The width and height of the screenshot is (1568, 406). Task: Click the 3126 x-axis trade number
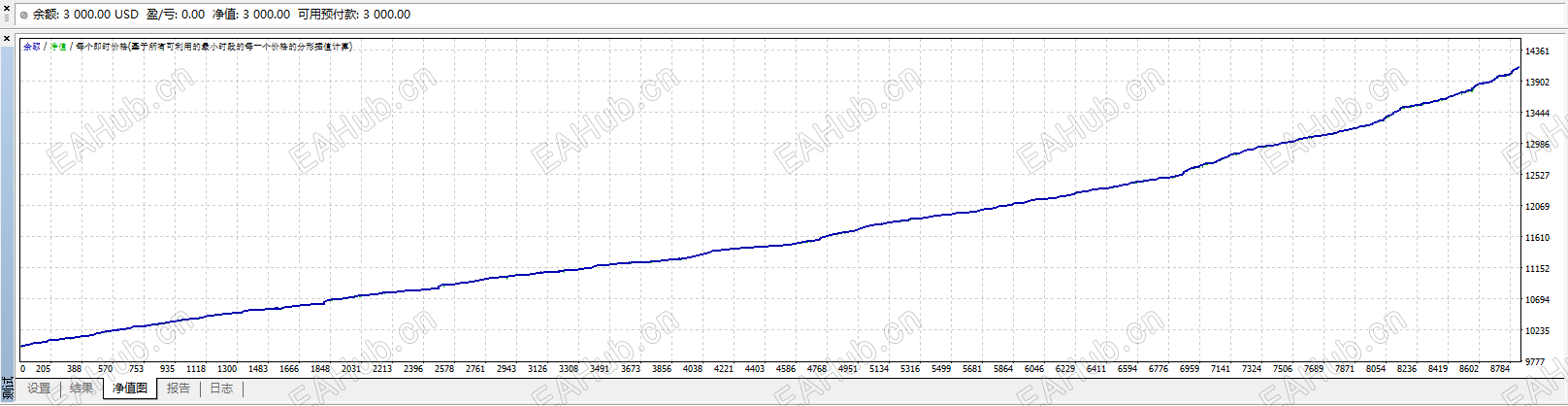click(538, 369)
